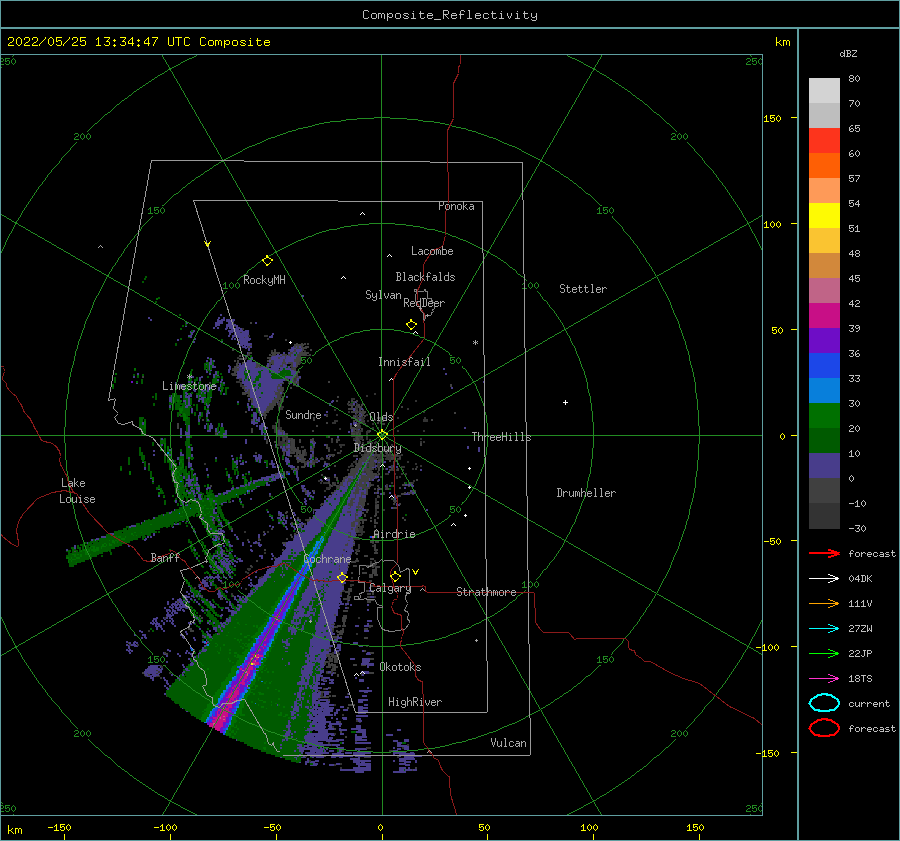Viewport: 900px width, 841px height.
Task: Select the orange 111V arrow legend icon
Action: click(824, 603)
